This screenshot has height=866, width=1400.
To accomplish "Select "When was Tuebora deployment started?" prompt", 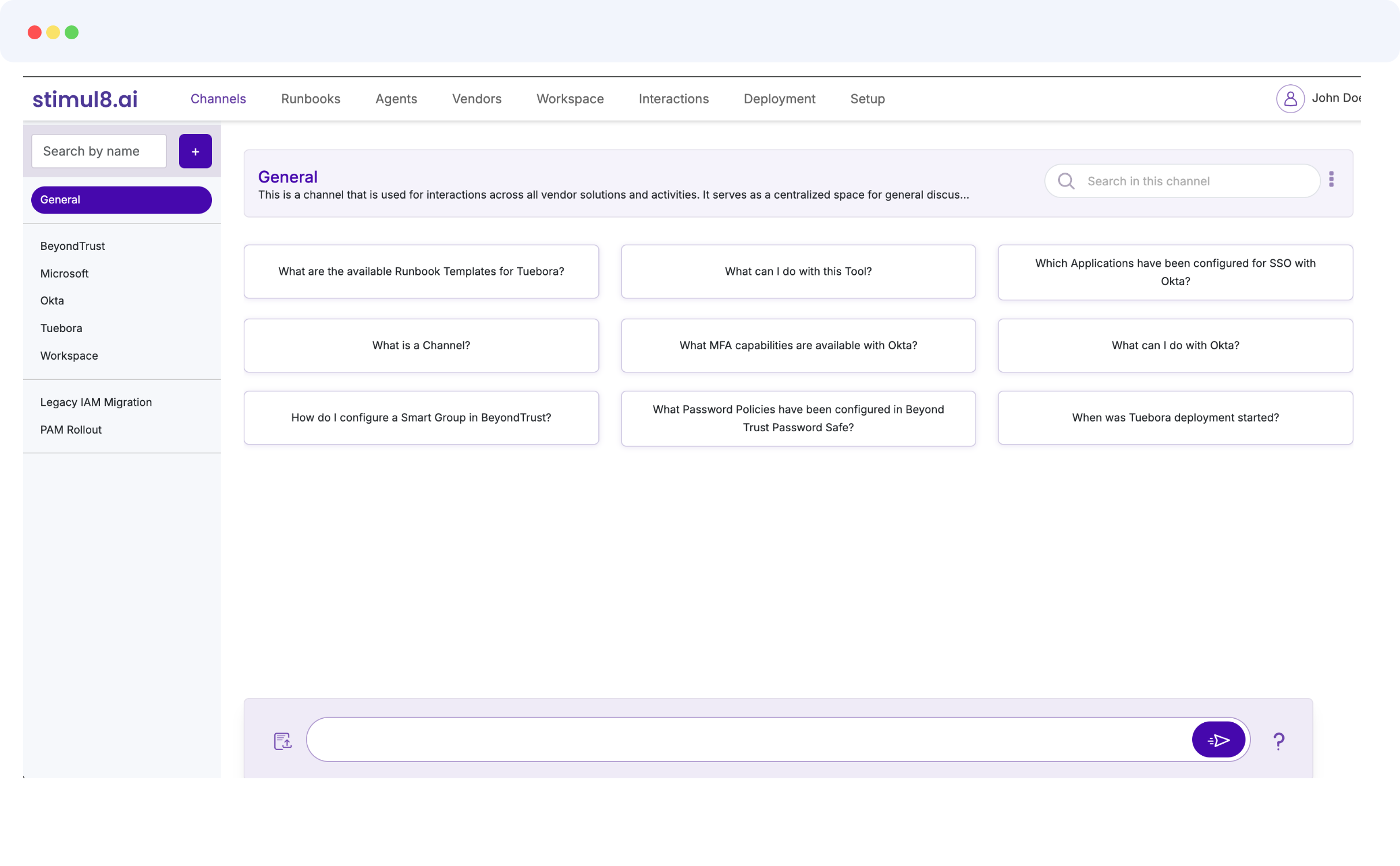I will [x=1175, y=417].
